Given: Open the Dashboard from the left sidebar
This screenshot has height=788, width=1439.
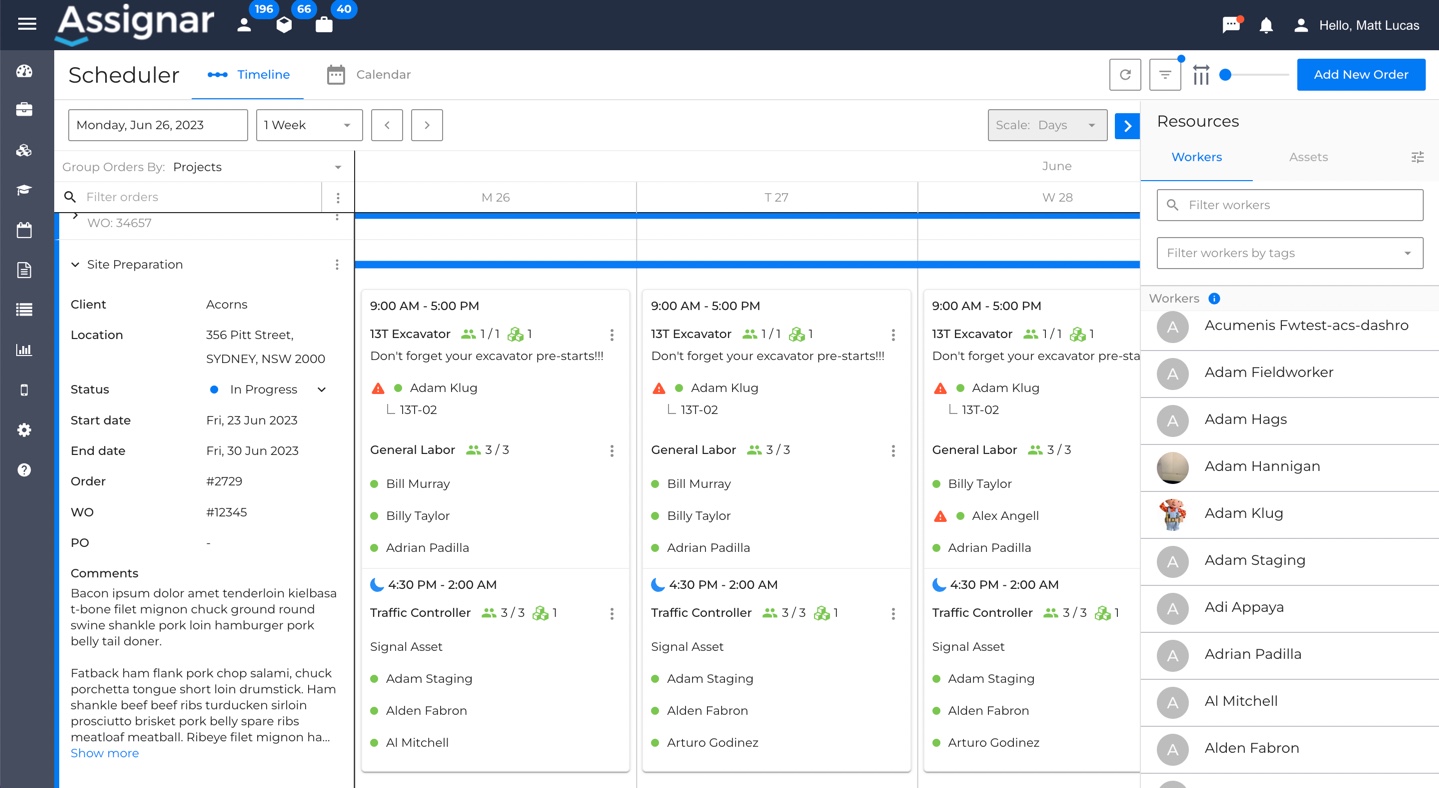Looking at the screenshot, I should pyautogui.click(x=25, y=71).
